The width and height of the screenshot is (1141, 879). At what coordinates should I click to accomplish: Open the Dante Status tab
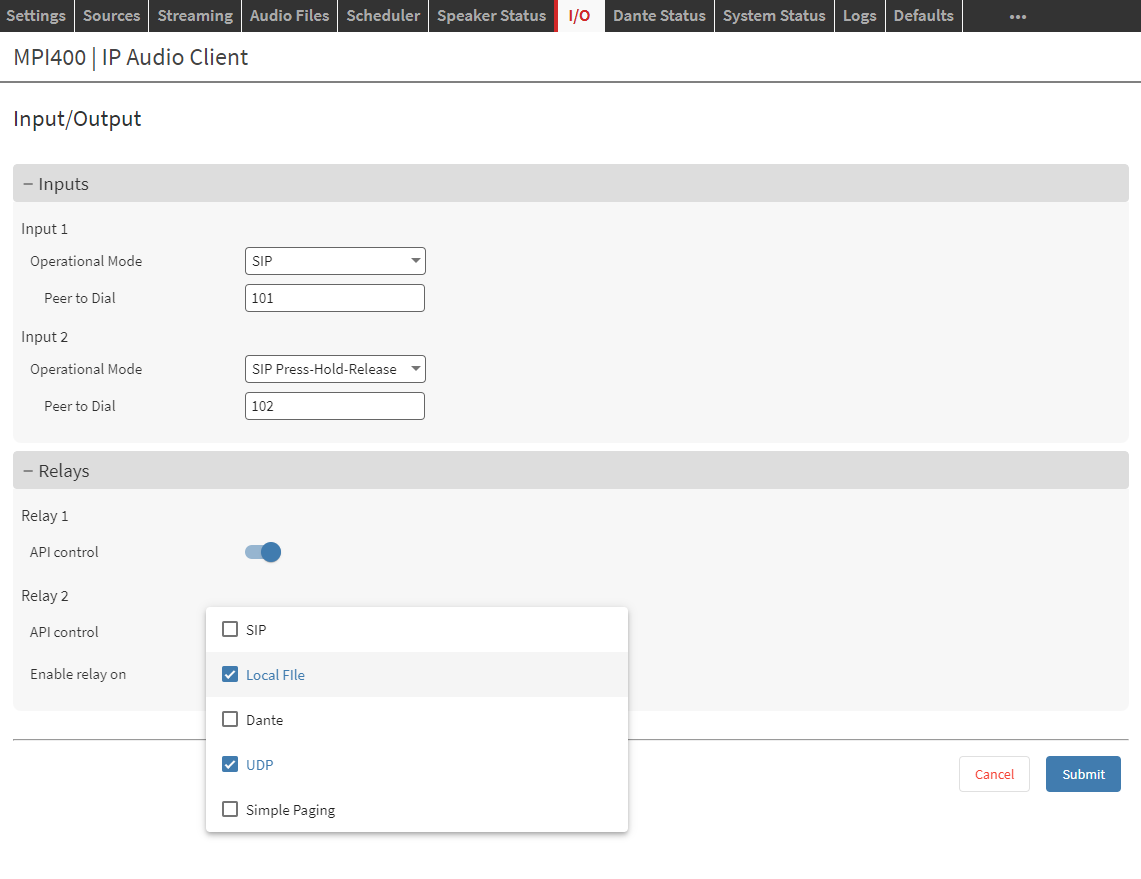click(659, 16)
